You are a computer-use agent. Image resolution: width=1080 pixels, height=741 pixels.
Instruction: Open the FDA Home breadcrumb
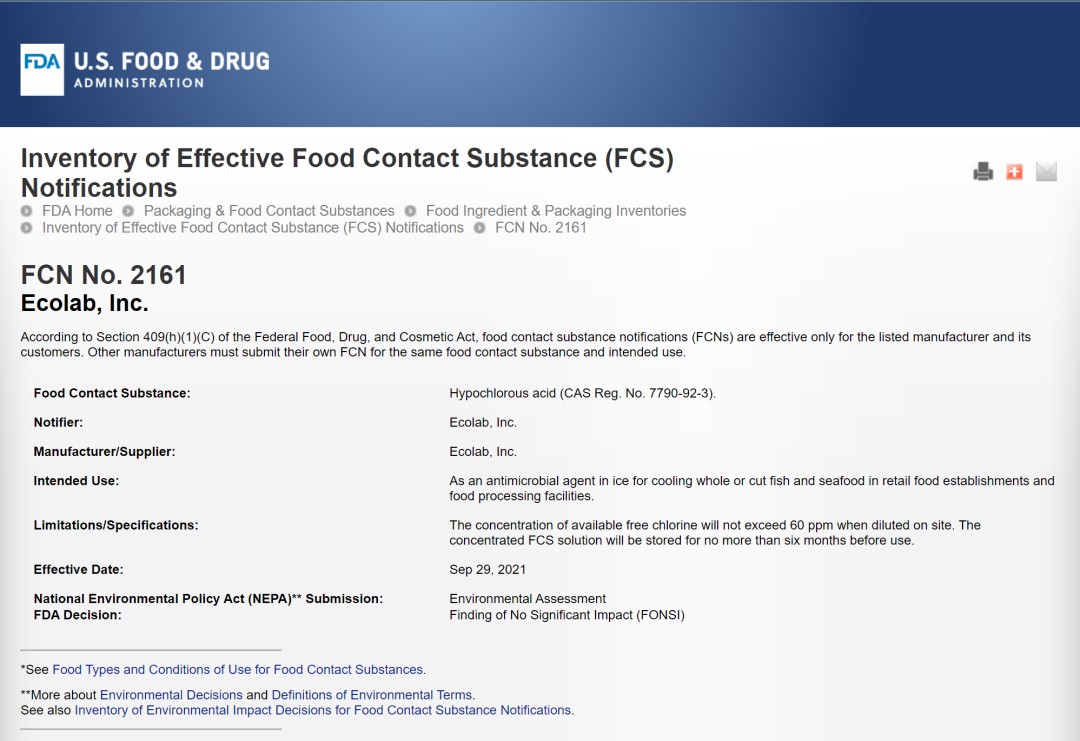click(x=77, y=211)
